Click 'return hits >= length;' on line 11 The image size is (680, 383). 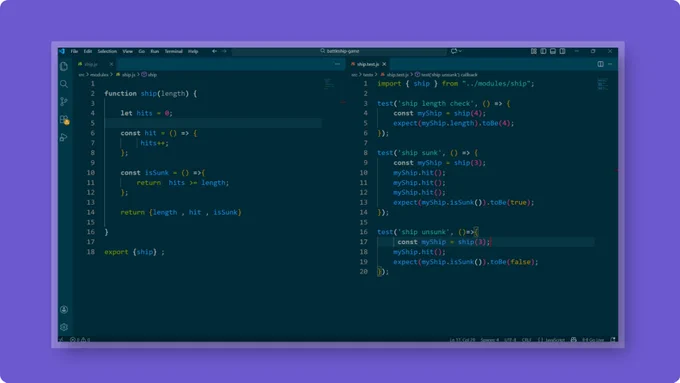(183, 183)
